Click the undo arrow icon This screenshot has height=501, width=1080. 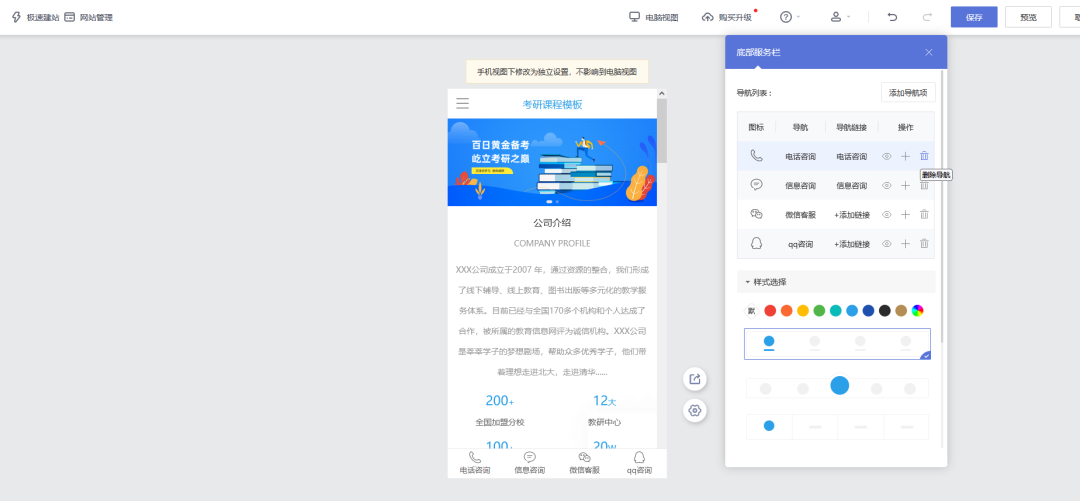point(893,17)
